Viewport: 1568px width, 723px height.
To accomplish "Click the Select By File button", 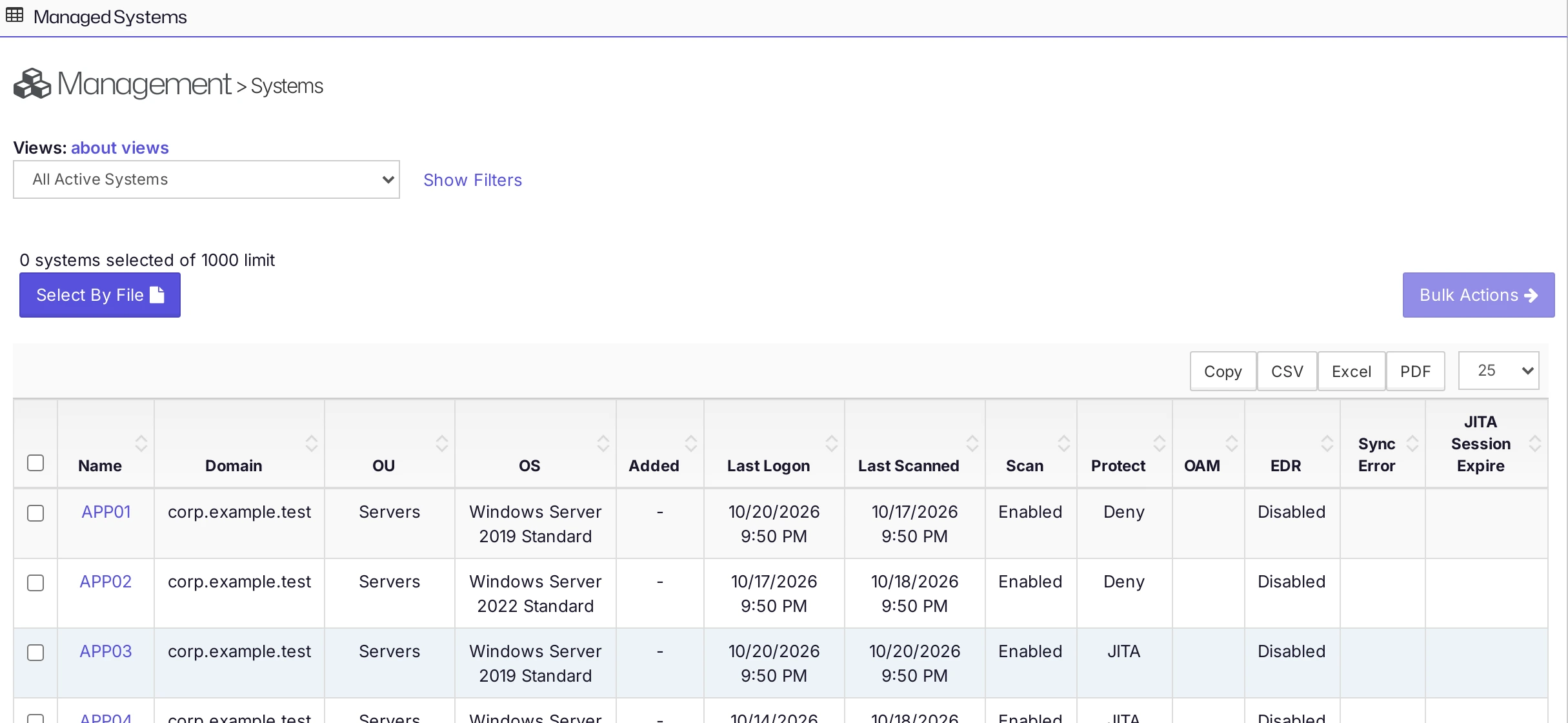I will (x=100, y=295).
